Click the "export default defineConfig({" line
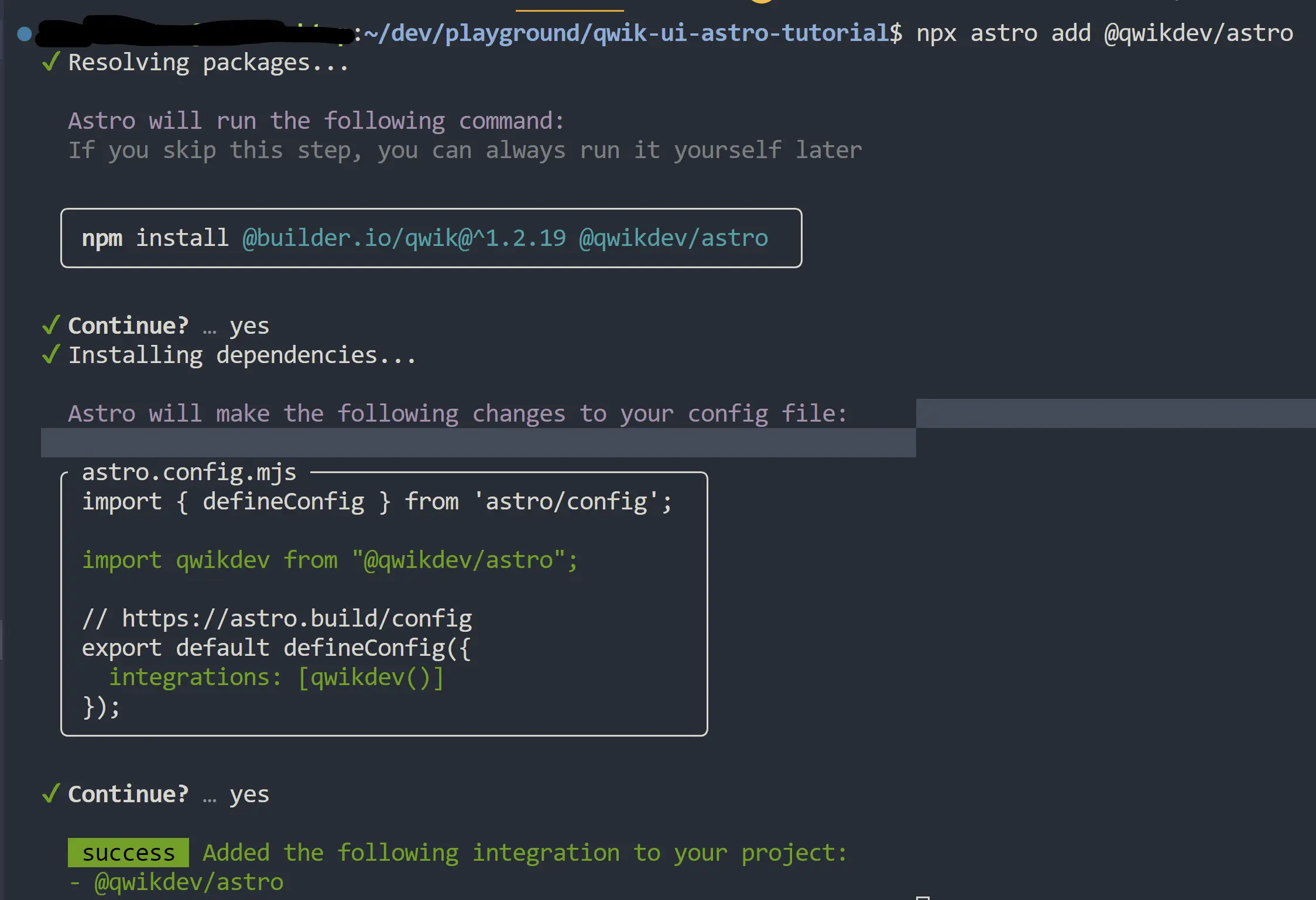Screen dimensions: 1316x900 (x=276, y=648)
